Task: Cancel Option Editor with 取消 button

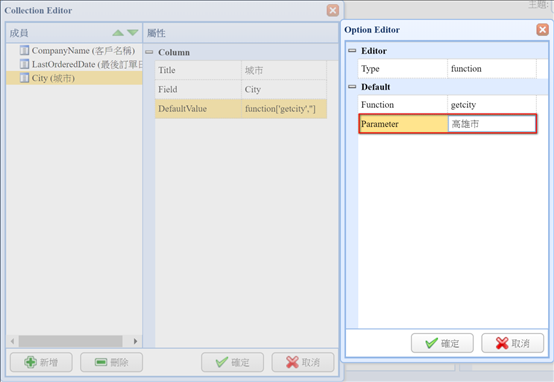Action: 512,343
